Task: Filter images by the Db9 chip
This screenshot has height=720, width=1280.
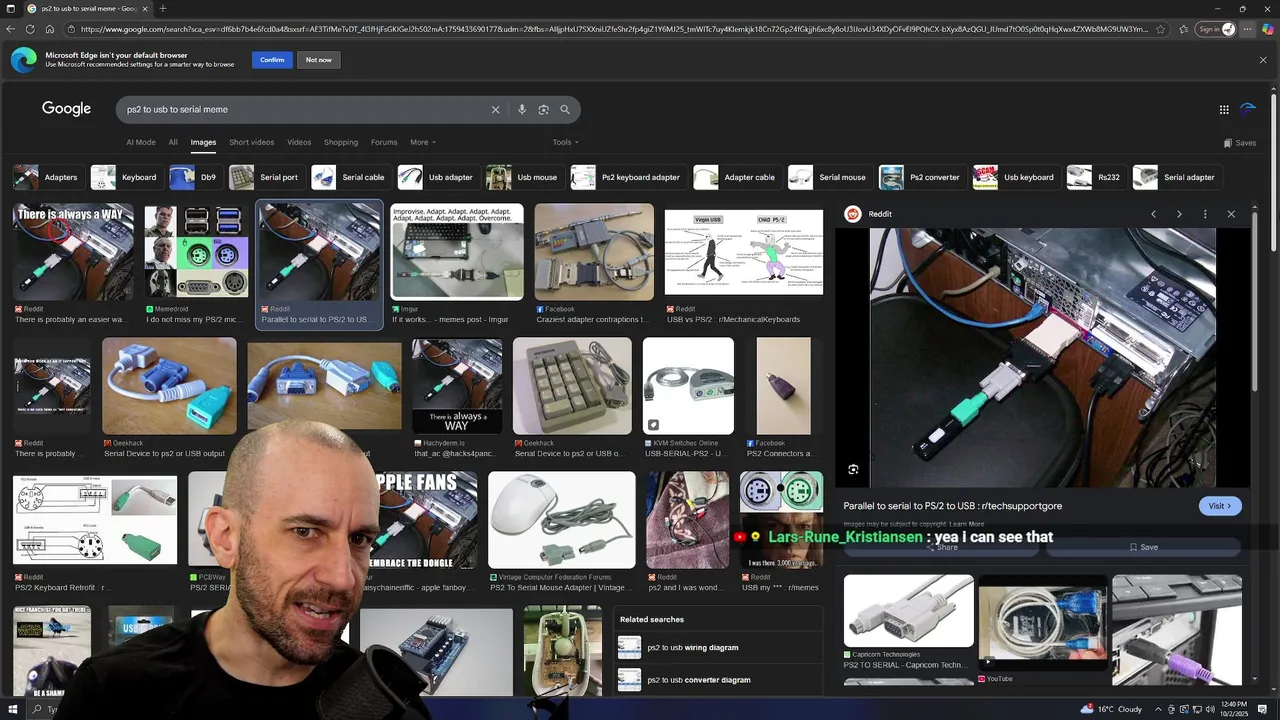Action: [x=195, y=177]
